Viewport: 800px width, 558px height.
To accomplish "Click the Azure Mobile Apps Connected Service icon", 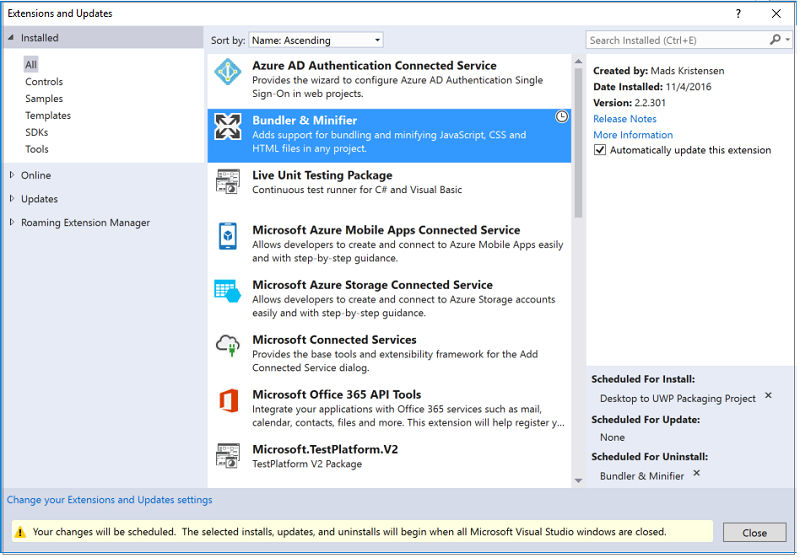I will pos(228,236).
